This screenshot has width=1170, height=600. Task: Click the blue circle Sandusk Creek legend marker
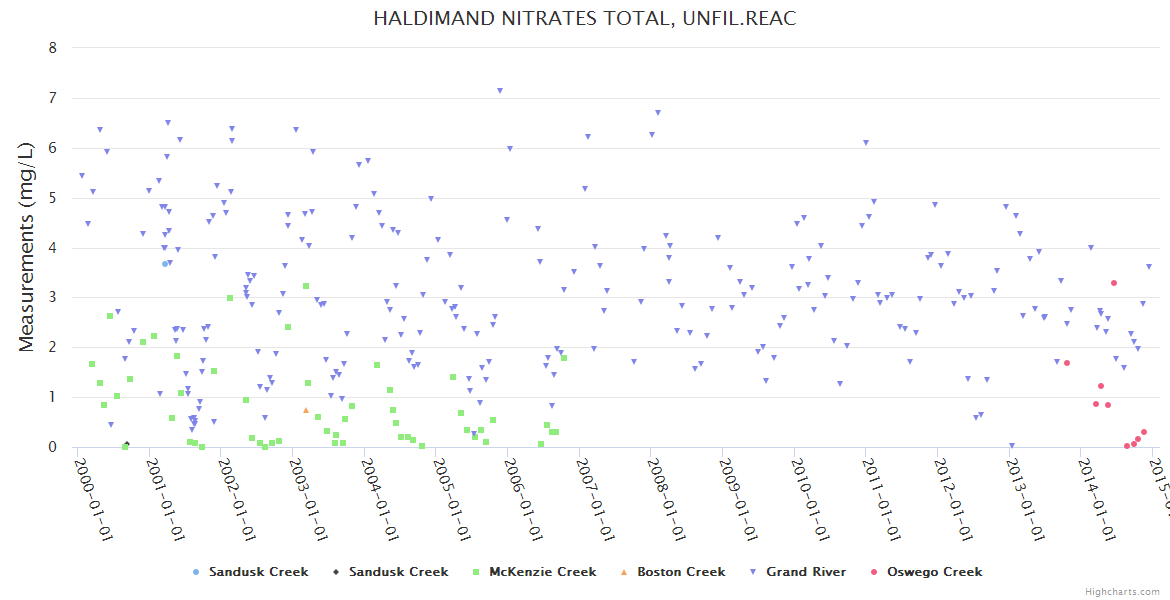click(195, 572)
